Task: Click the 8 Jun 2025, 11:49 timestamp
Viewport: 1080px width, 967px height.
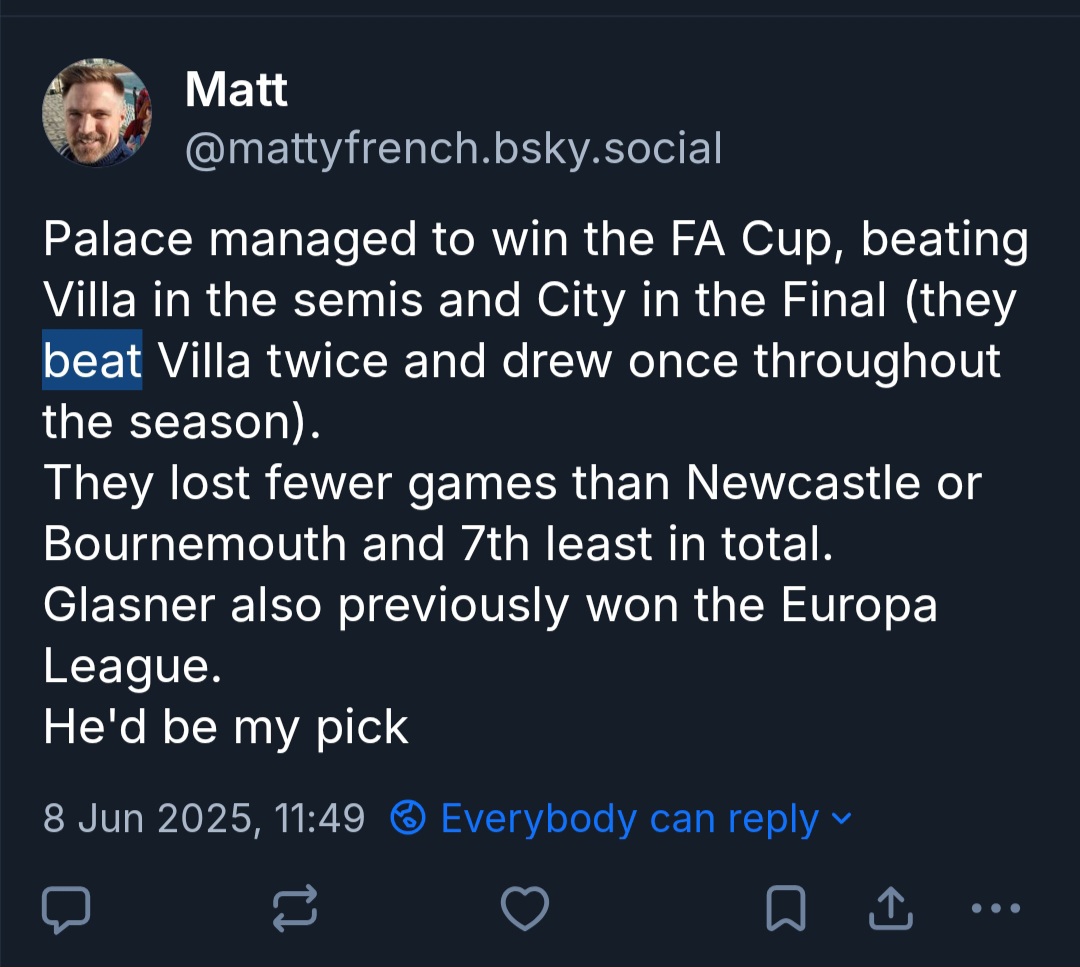Action: coord(204,818)
